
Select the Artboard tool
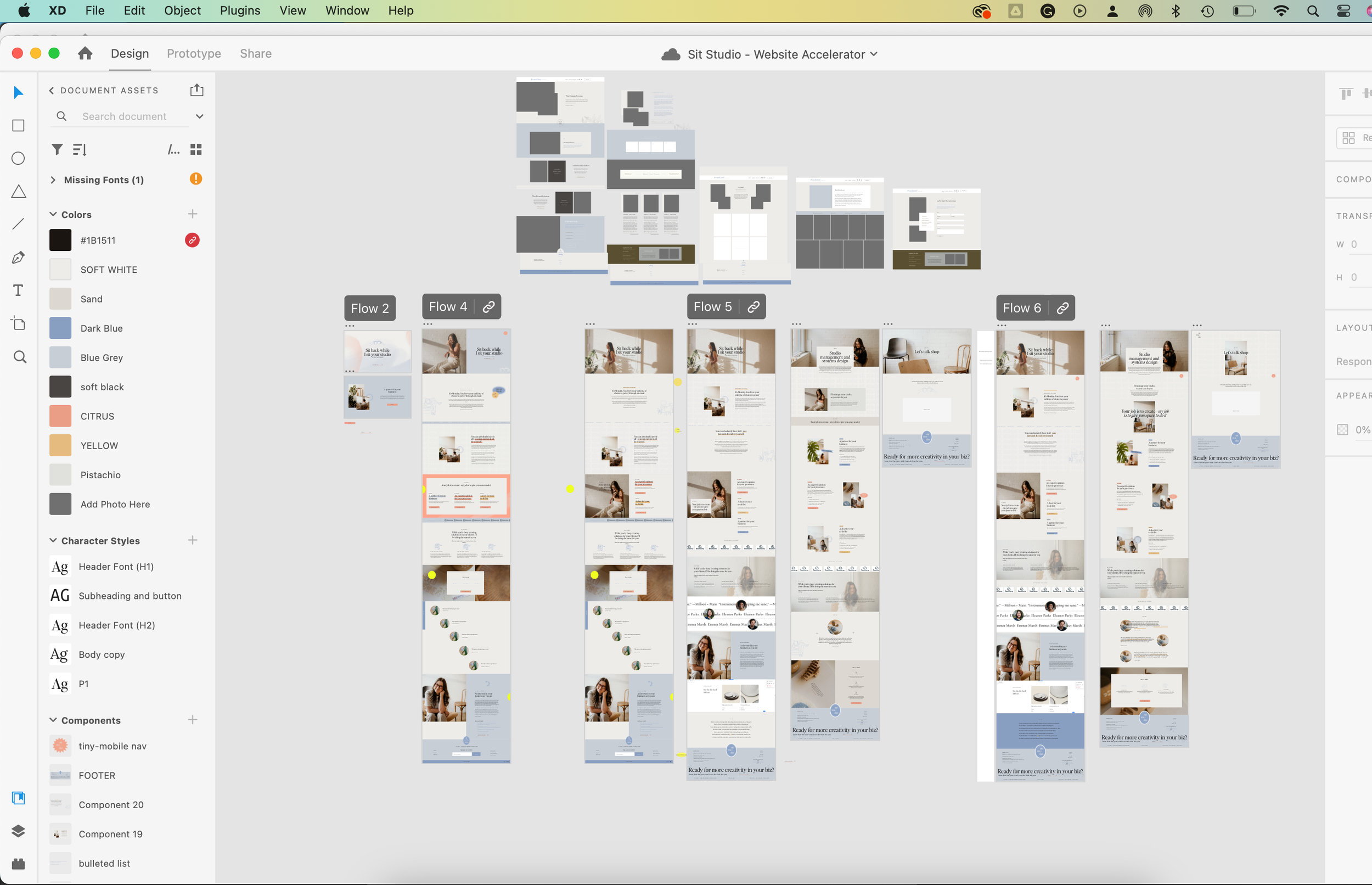coord(18,323)
